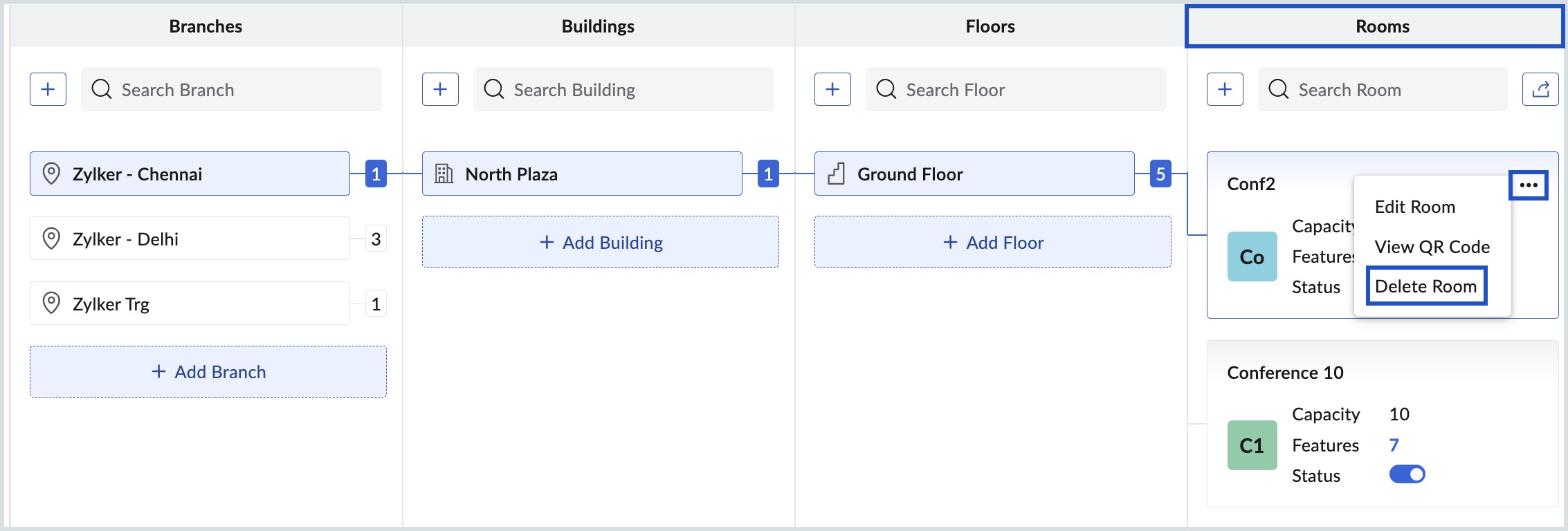Click plus icon beside Search Branch
Screen dimensions: 1568x531
point(48,89)
